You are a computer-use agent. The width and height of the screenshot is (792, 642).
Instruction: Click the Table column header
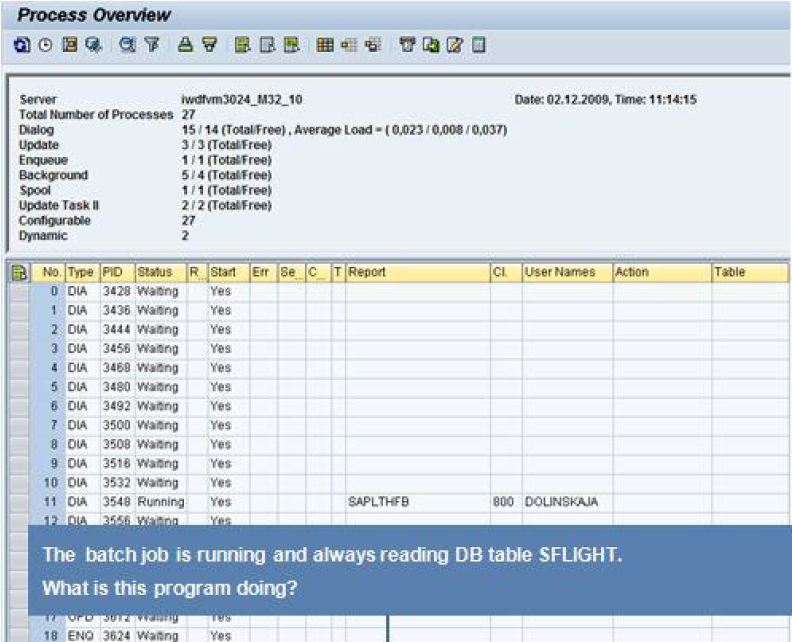750,272
